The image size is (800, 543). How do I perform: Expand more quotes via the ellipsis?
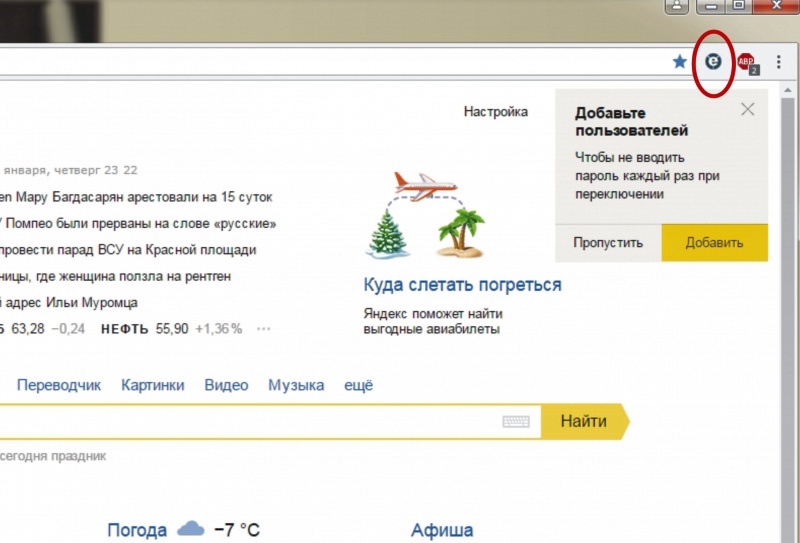263,329
